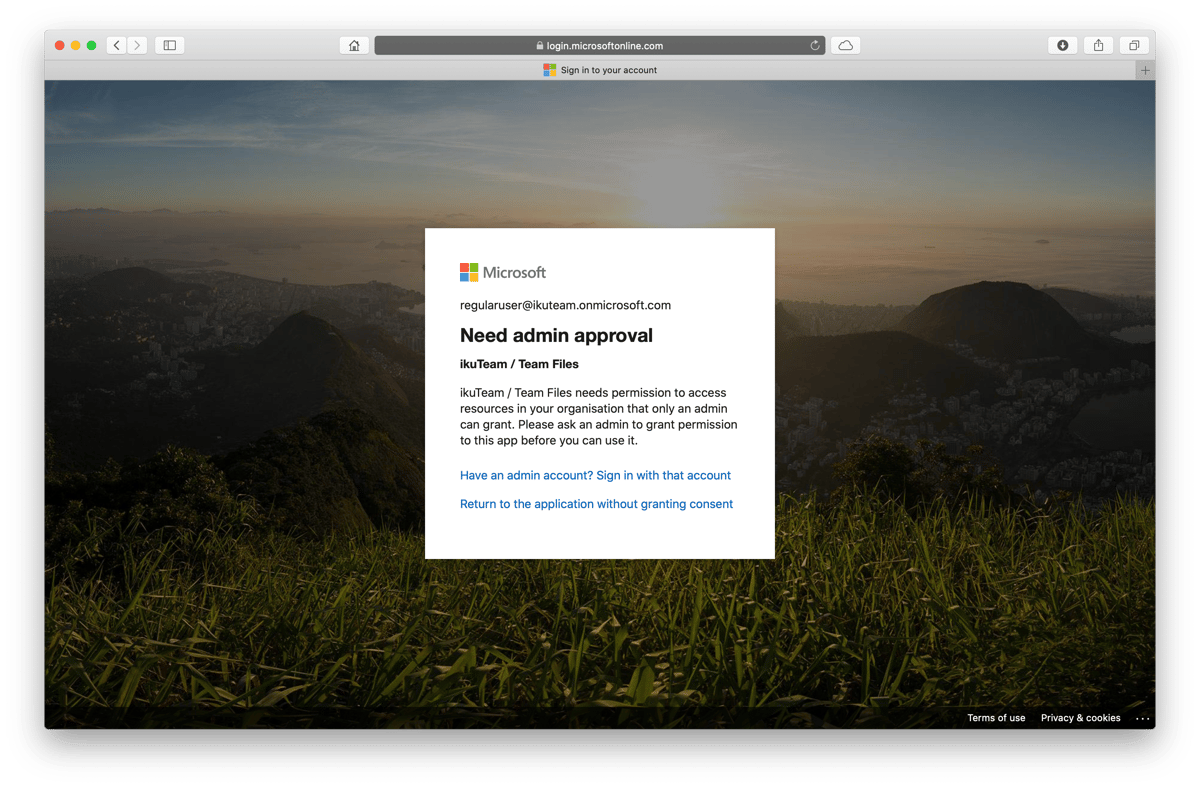
Task: Click the Microsoft logo in the dialog
Action: (x=503, y=272)
